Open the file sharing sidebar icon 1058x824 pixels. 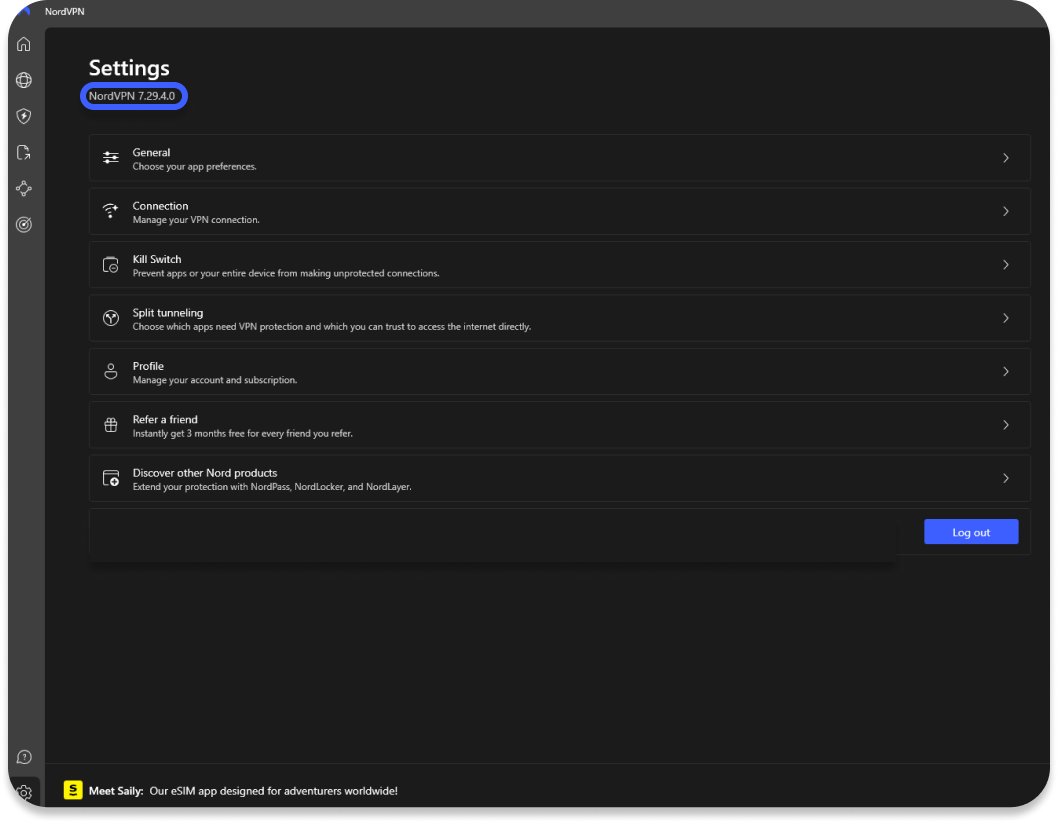24,153
